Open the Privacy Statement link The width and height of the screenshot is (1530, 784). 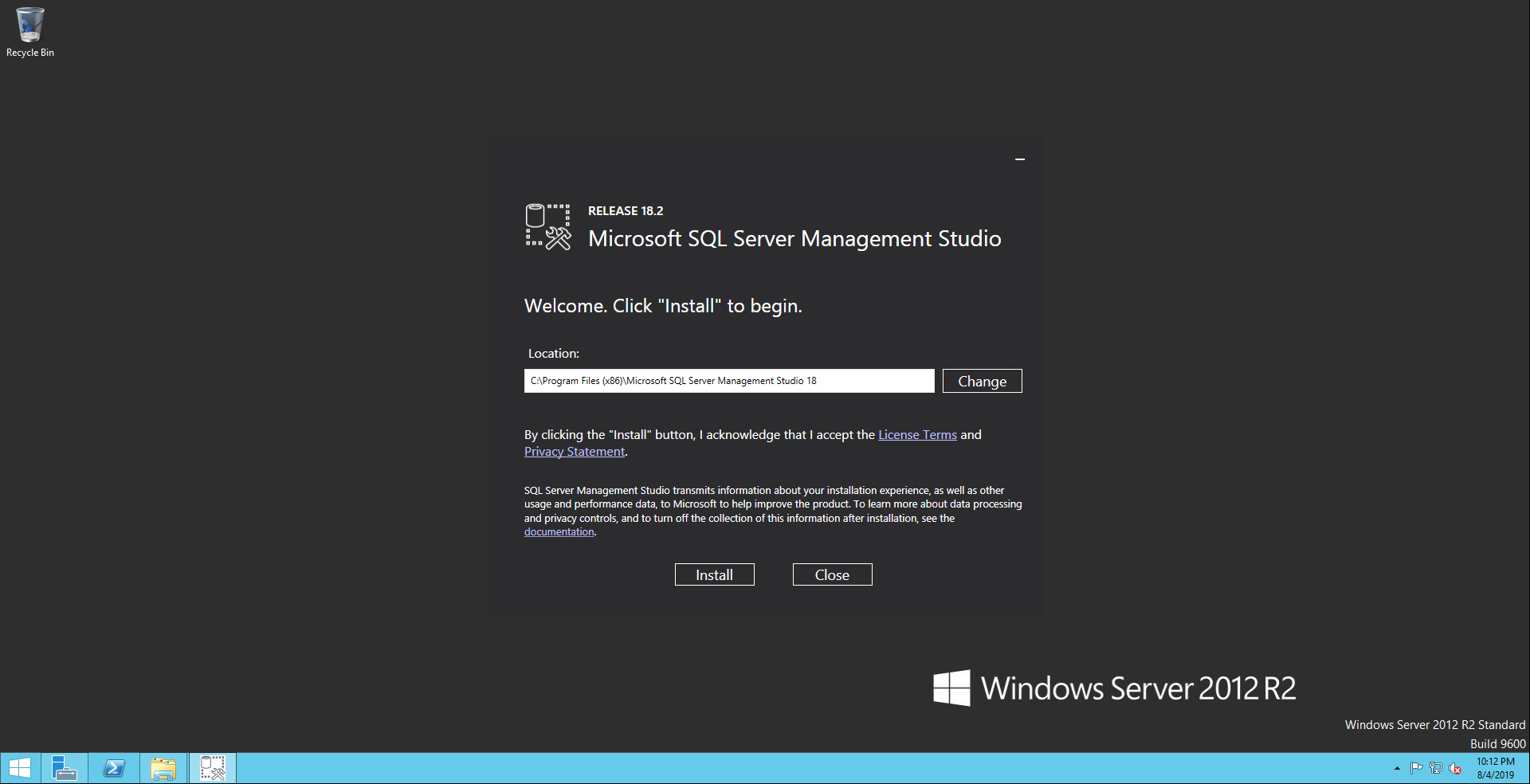(574, 452)
